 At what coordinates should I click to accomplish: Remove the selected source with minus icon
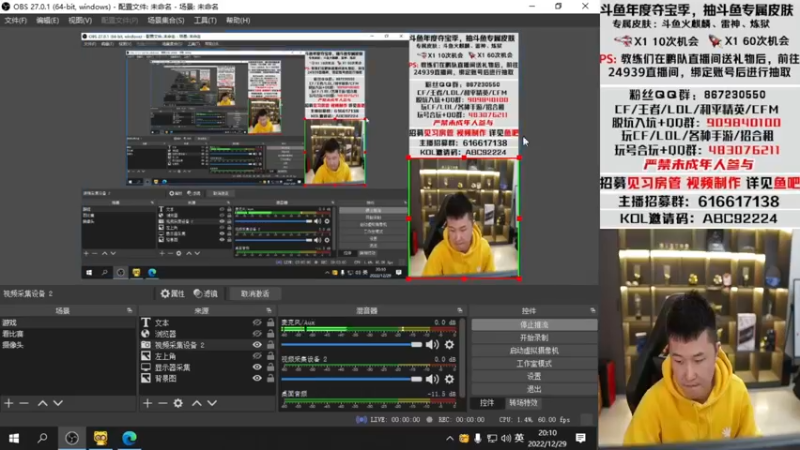click(x=162, y=403)
